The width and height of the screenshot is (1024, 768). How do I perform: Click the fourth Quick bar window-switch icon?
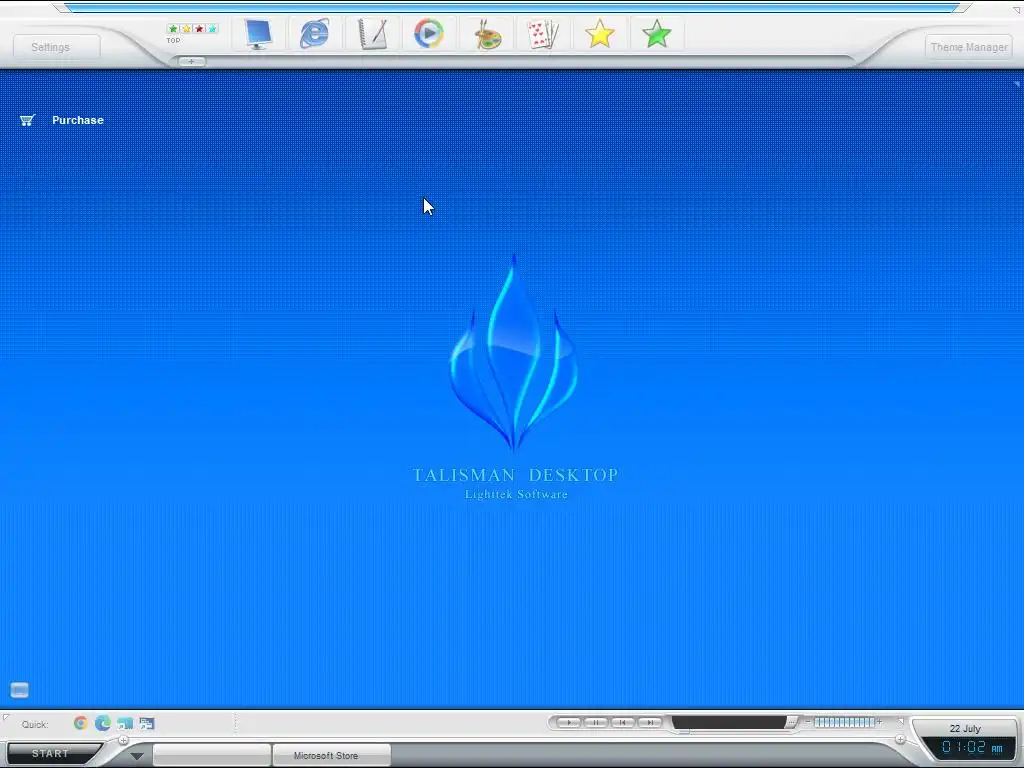(x=146, y=724)
